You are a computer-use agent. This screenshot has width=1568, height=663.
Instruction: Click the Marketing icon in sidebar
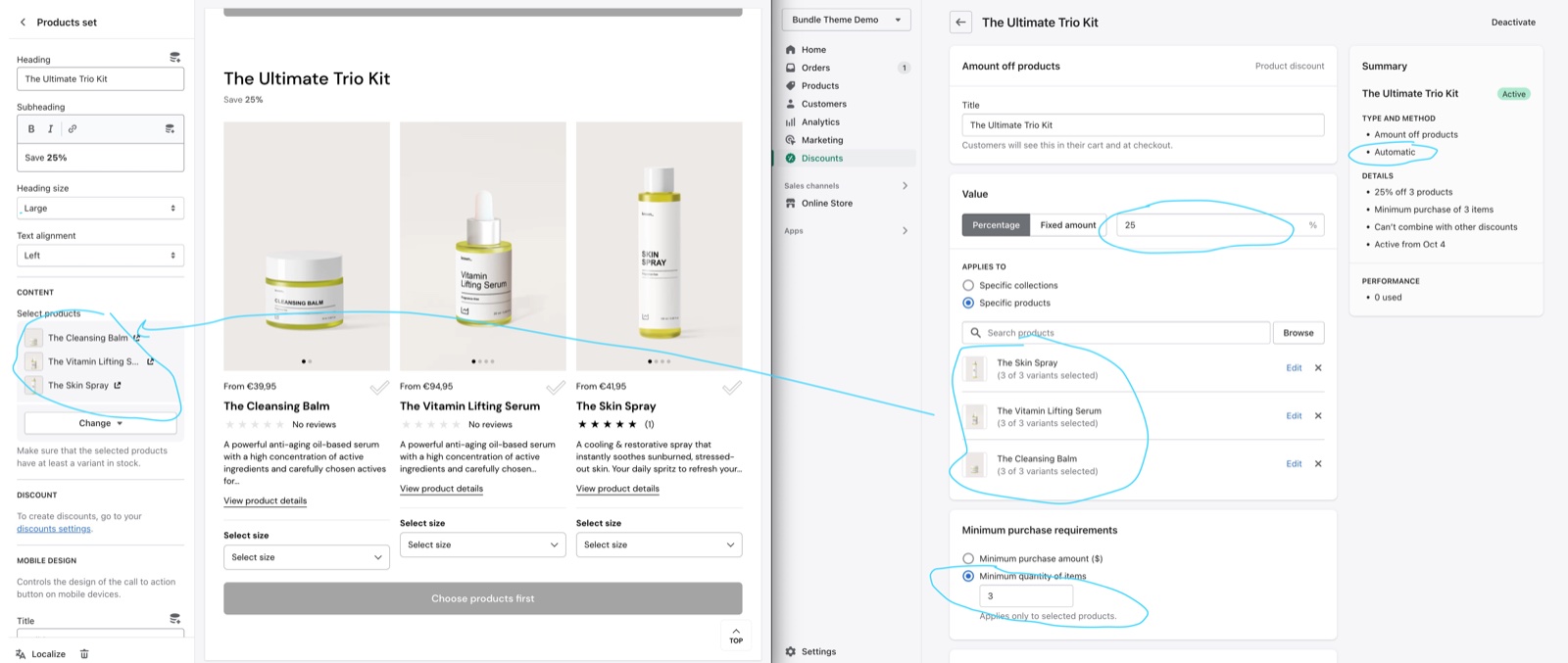(x=791, y=140)
